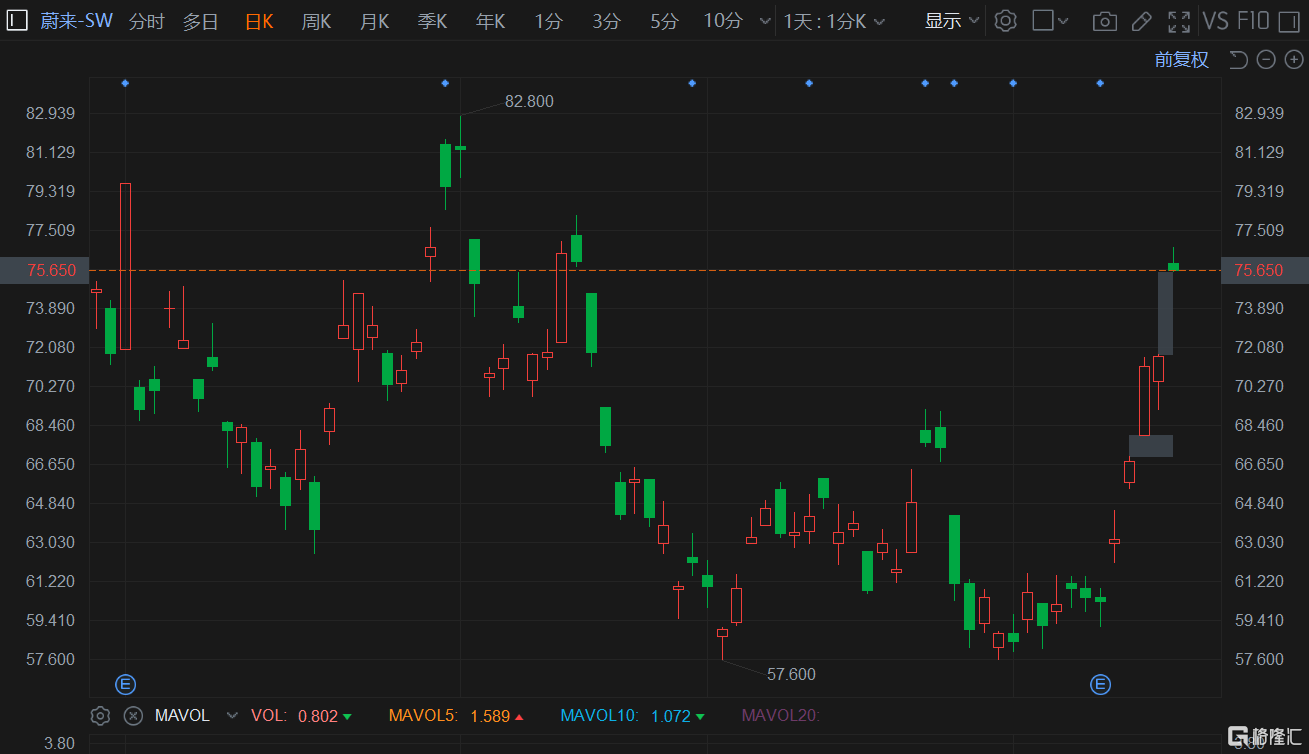Toggle the MAVOL10 1.072 line
1309x754 pixels.
tap(632, 716)
